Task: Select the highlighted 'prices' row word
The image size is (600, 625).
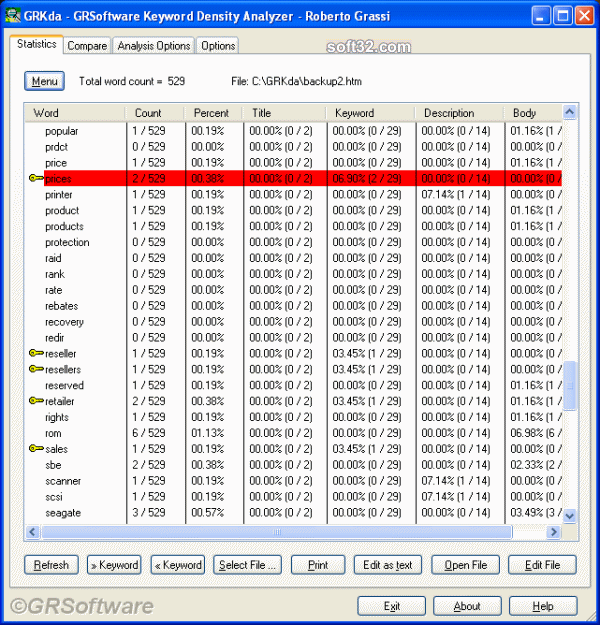Action: coord(58,179)
